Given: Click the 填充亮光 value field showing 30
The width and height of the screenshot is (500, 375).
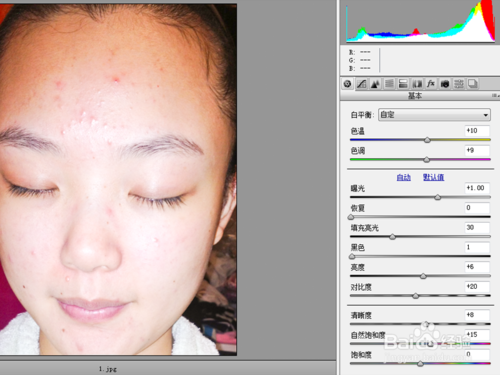Looking at the screenshot, I should [x=477, y=227].
